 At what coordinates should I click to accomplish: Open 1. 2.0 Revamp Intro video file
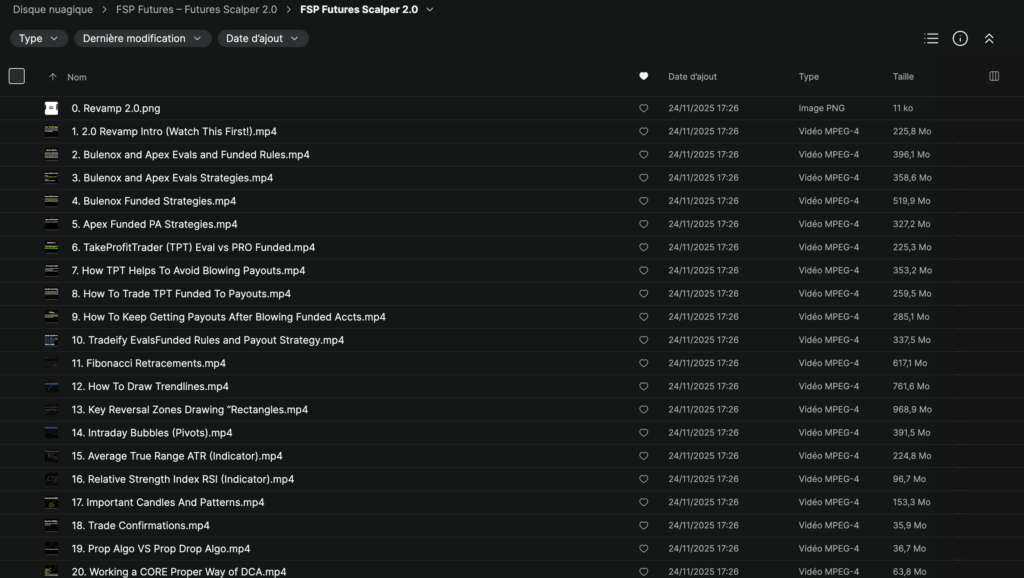tap(174, 131)
